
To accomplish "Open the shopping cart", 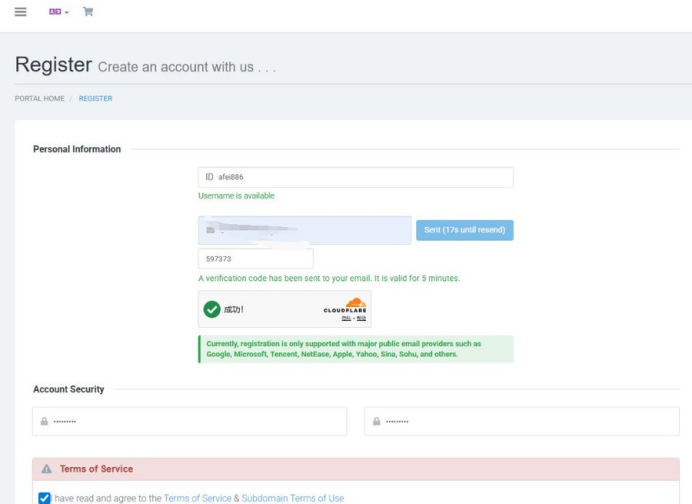I will click(88, 11).
